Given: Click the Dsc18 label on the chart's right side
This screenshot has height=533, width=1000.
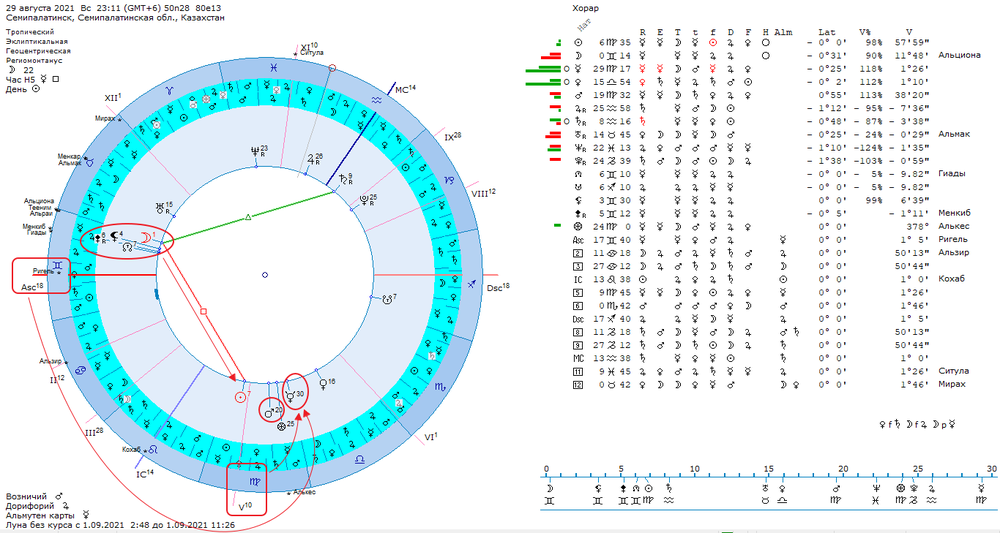Looking at the screenshot, I should 498,288.
